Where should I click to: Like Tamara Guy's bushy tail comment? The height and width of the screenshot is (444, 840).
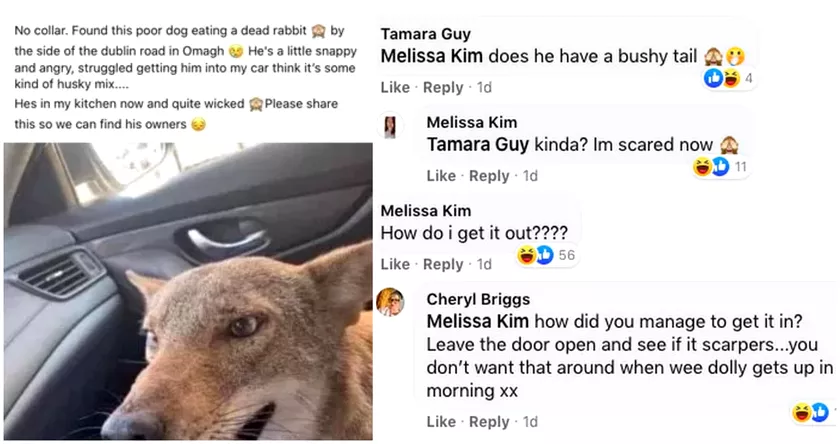pyautogui.click(x=395, y=87)
